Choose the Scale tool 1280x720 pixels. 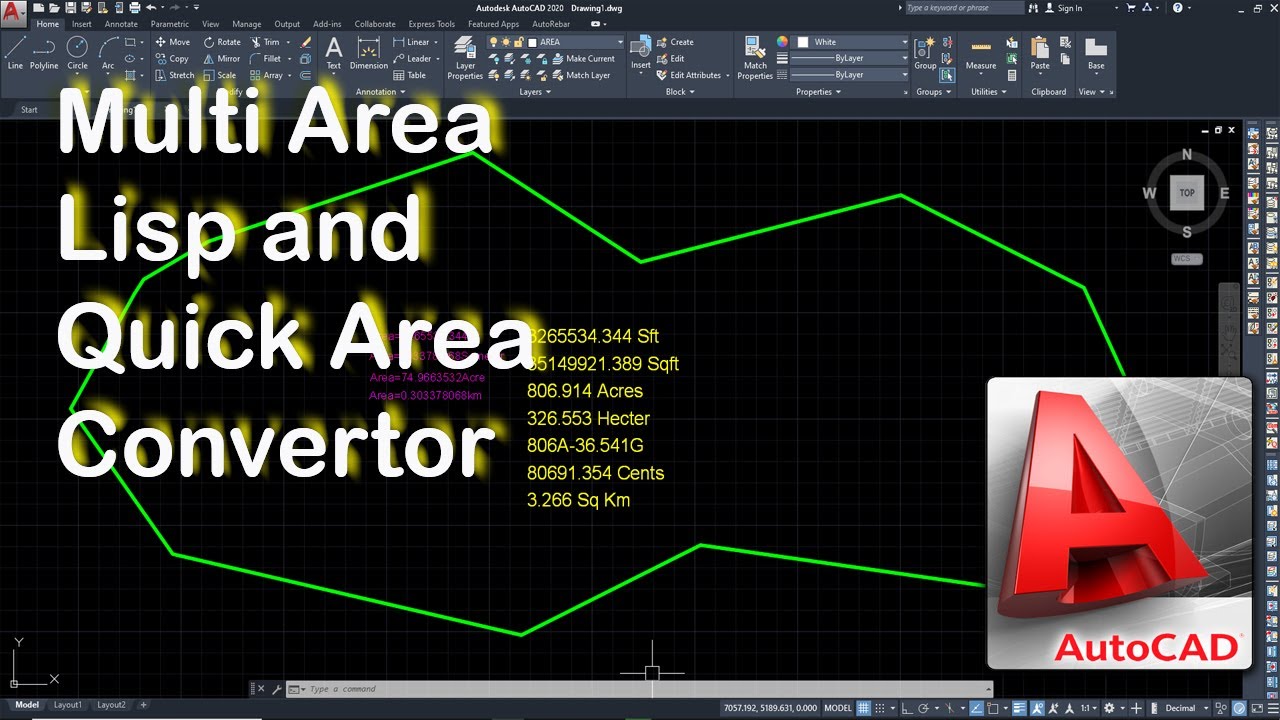(x=220, y=75)
